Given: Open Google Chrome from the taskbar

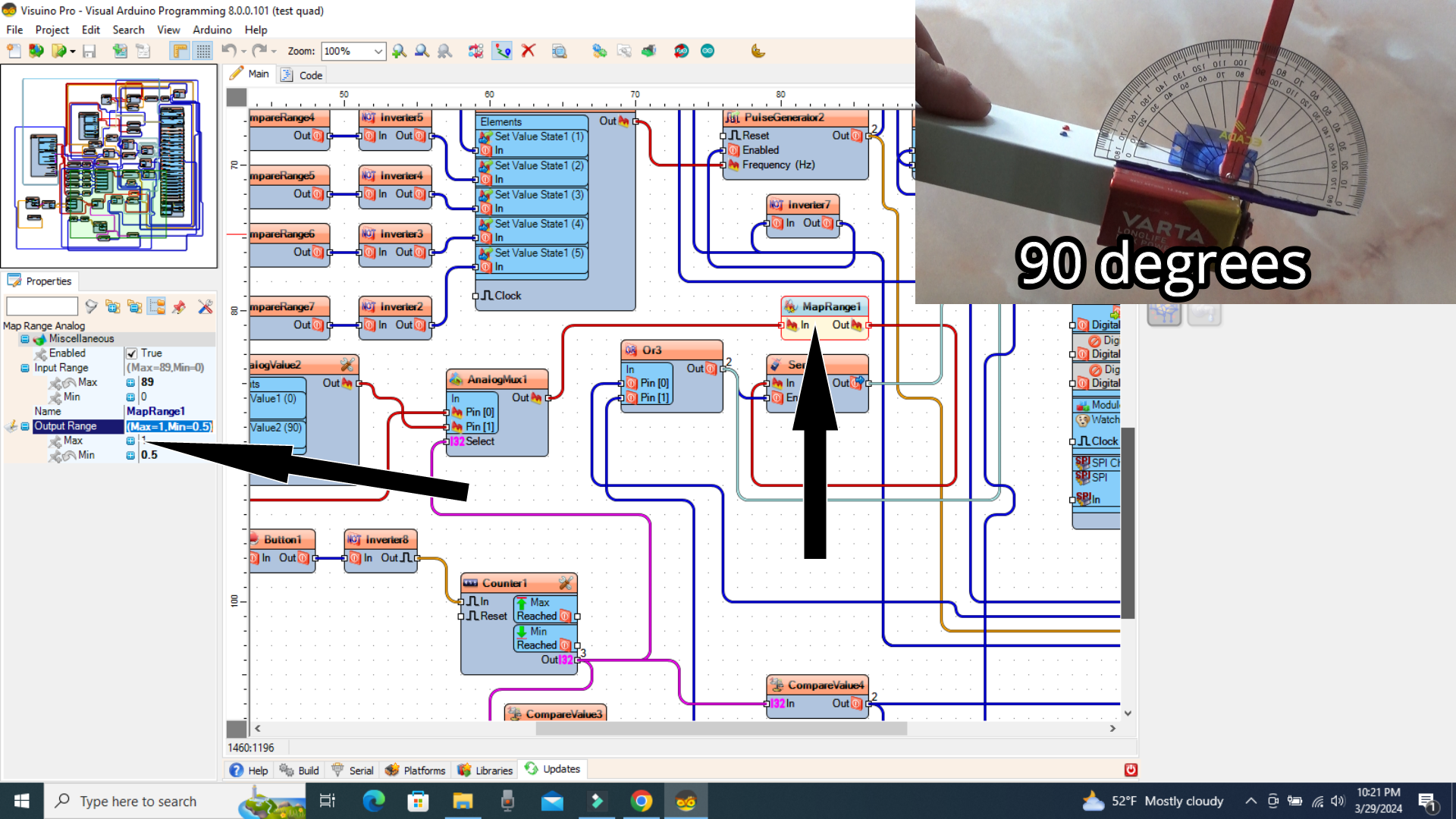Looking at the screenshot, I should (x=642, y=801).
